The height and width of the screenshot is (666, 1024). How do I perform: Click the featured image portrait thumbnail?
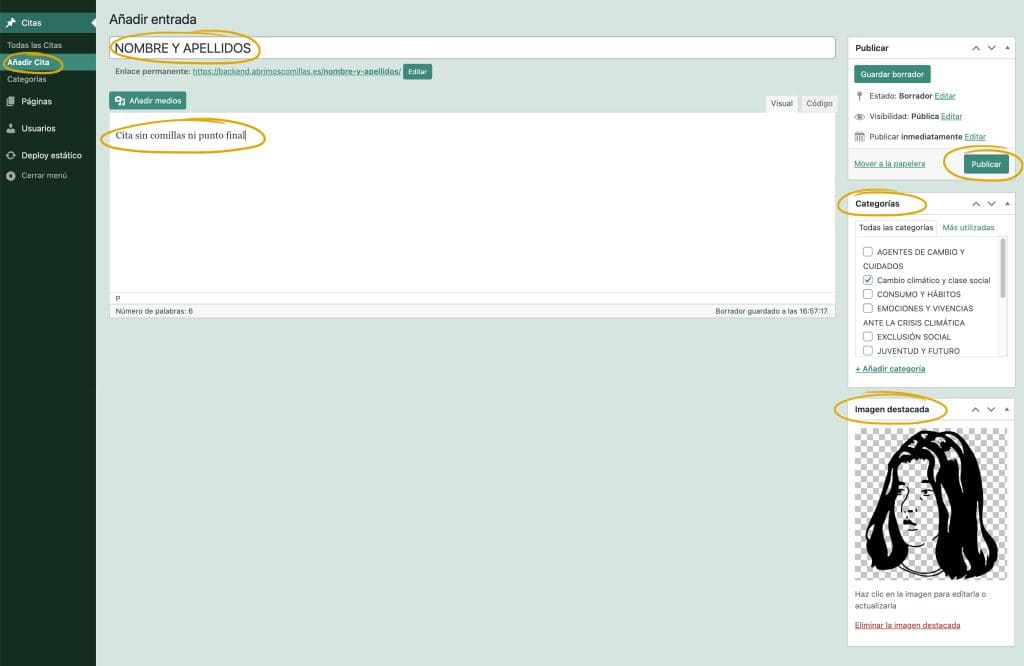930,504
